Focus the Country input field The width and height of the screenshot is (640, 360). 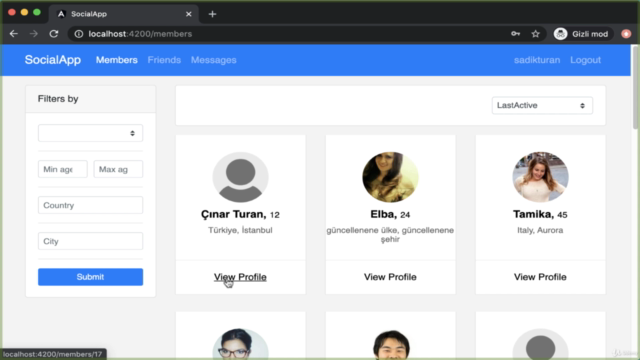tap(90, 205)
